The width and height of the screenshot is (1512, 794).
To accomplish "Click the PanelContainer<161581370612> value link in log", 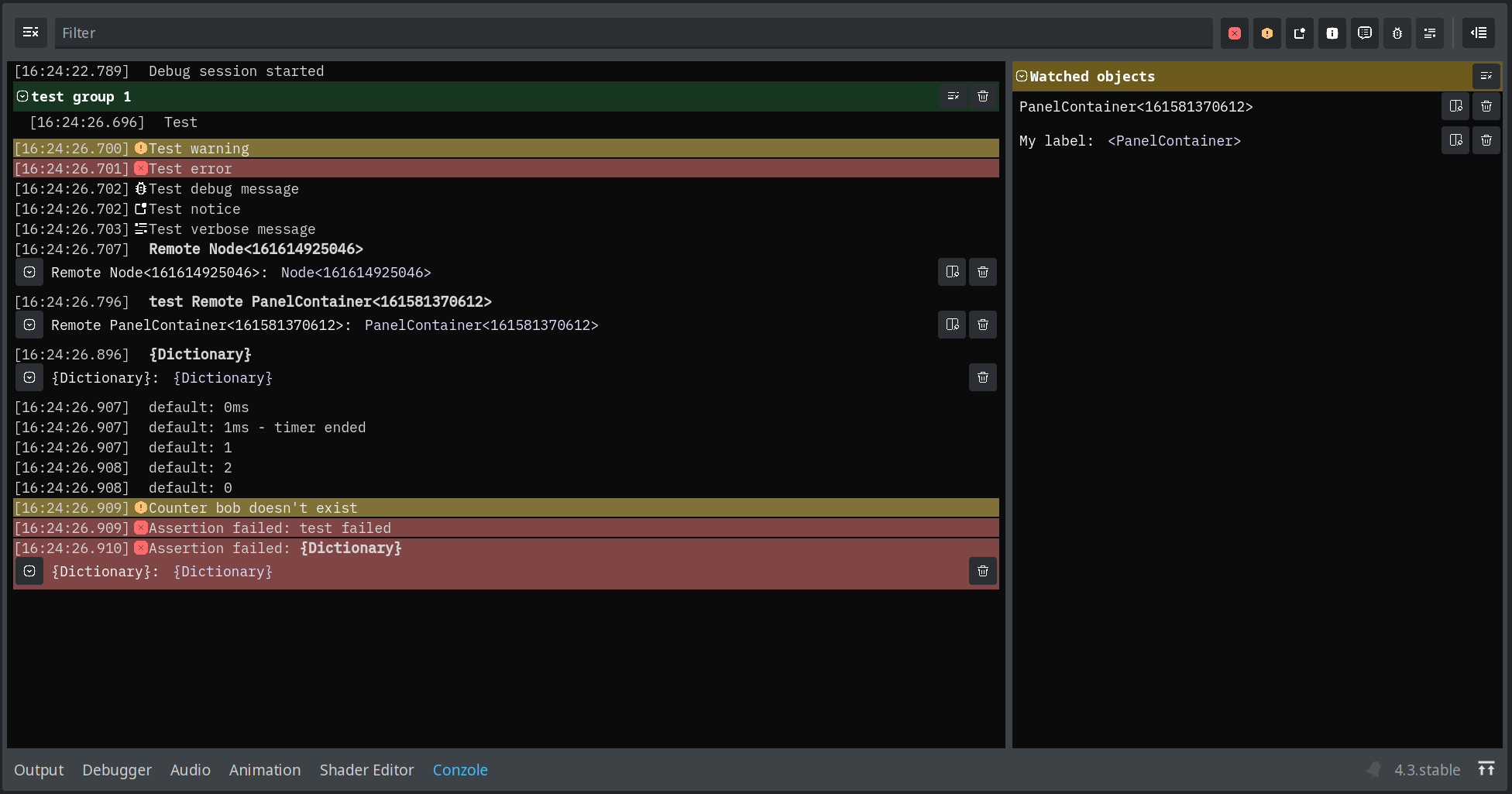I will (481, 325).
